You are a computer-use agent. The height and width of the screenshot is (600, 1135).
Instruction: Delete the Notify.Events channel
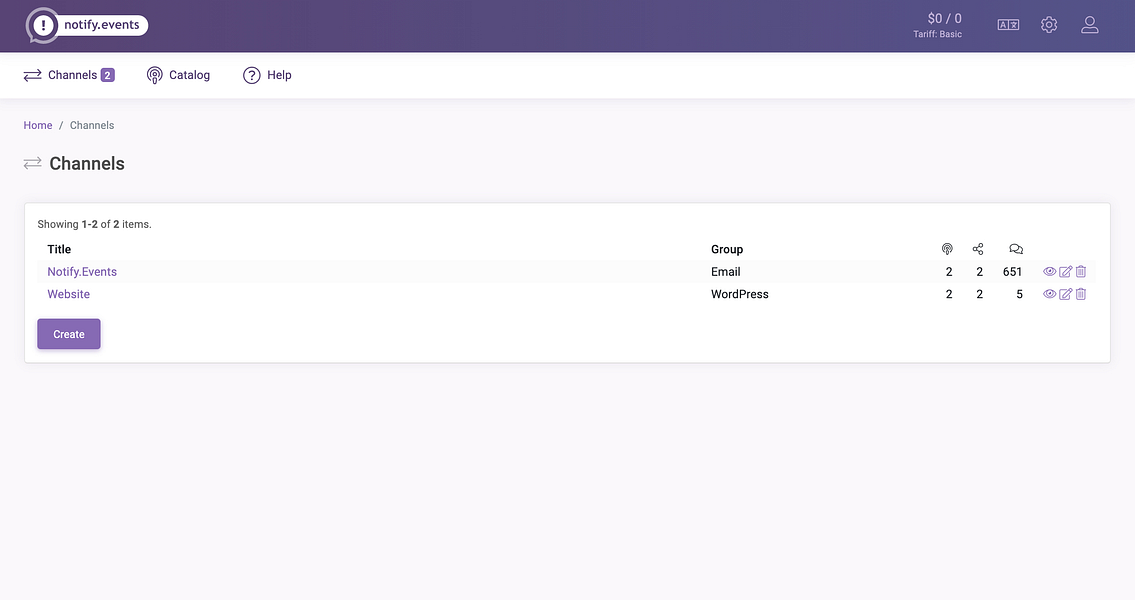click(1080, 271)
